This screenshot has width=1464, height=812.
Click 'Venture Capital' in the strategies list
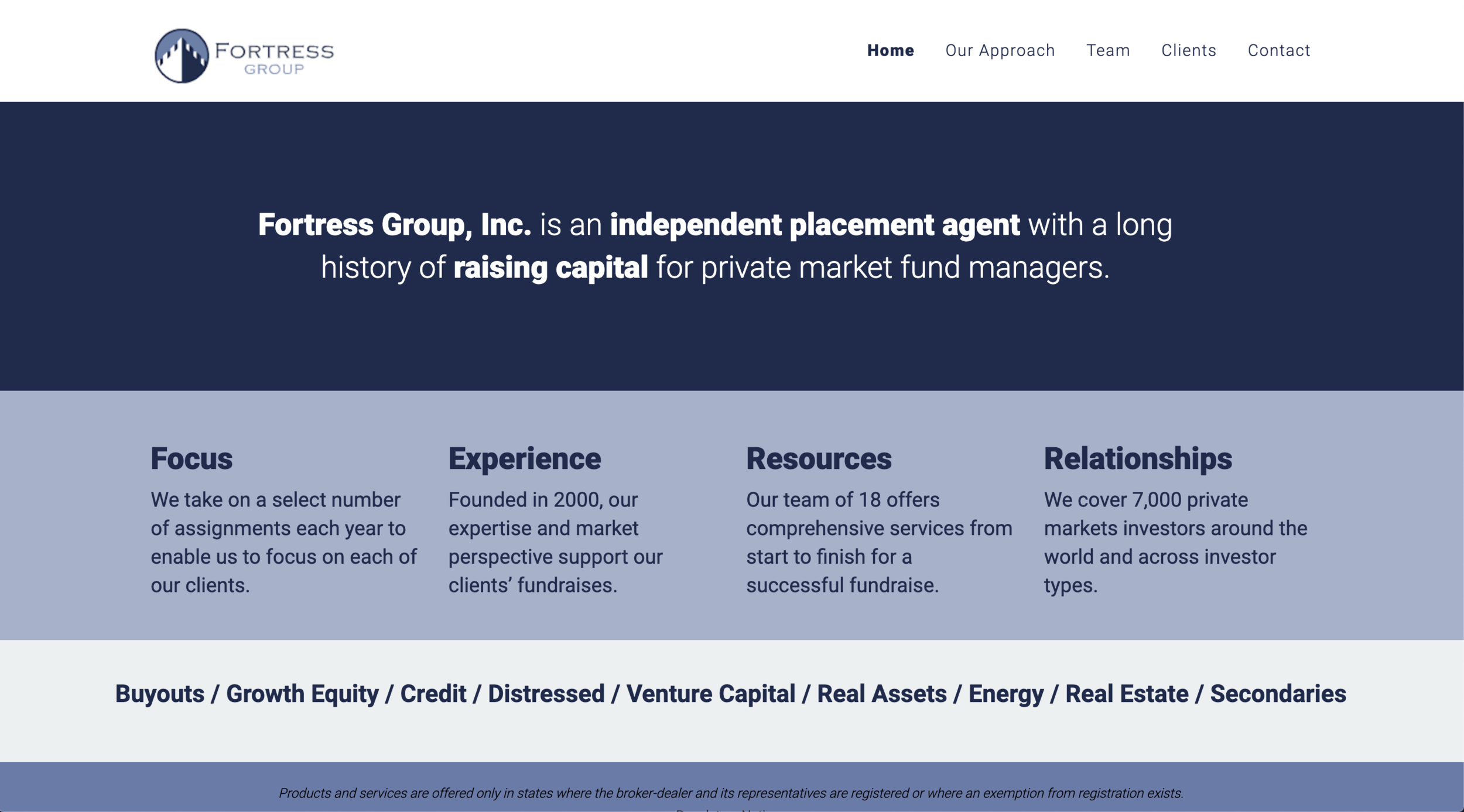point(710,694)
